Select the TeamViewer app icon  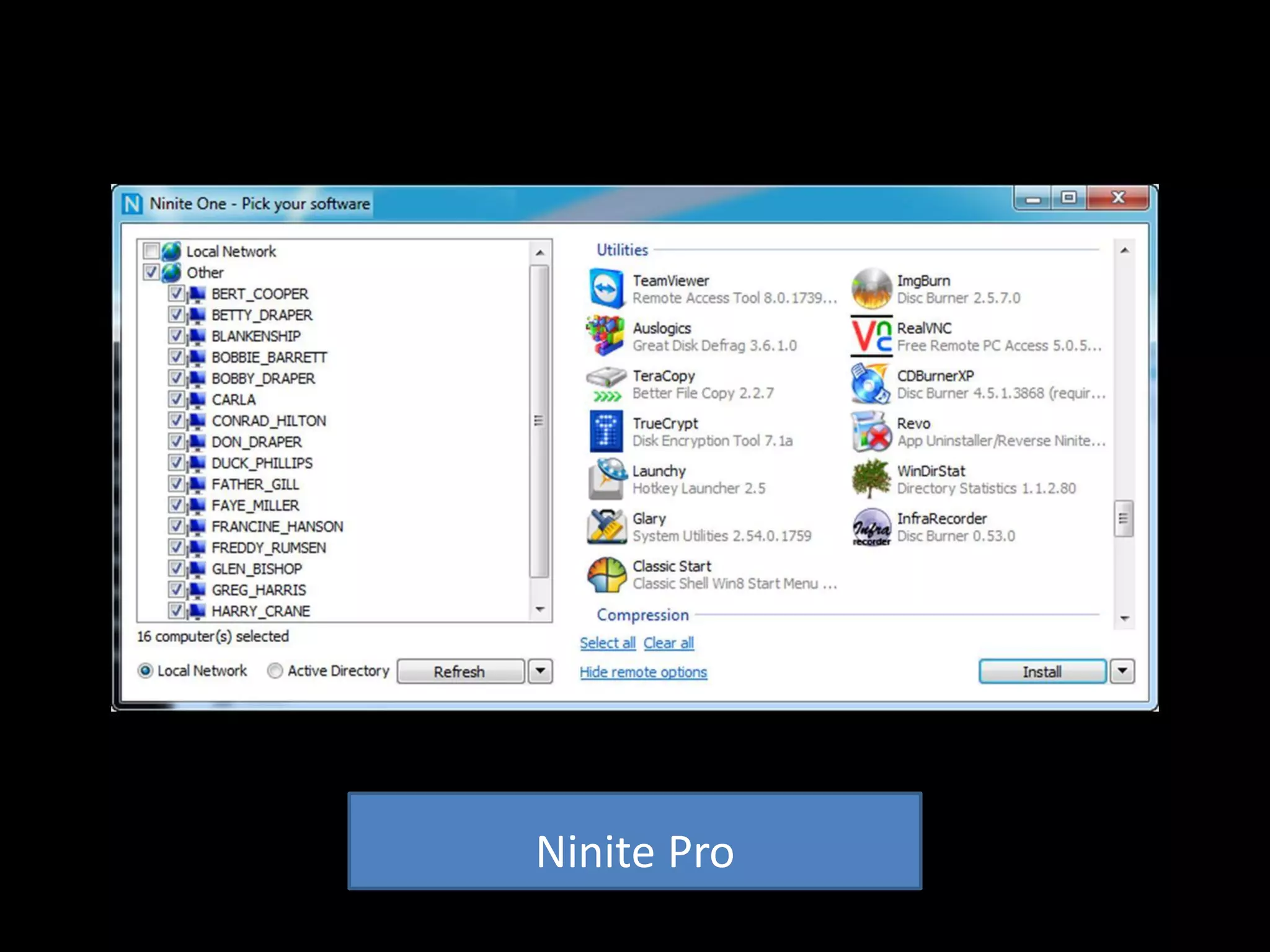pos(606,288)
